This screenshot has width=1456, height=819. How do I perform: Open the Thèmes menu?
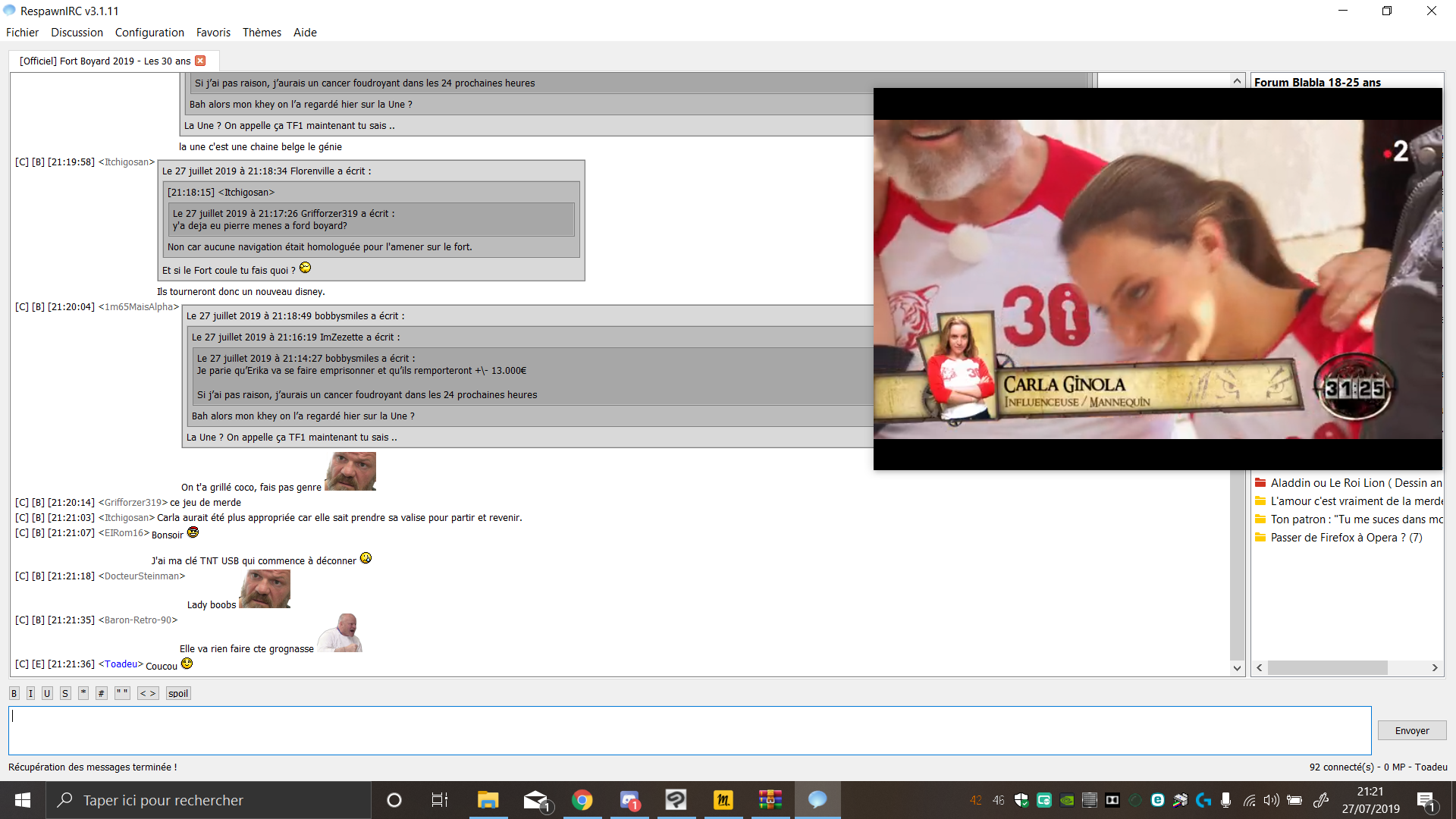tap(262, 33)
